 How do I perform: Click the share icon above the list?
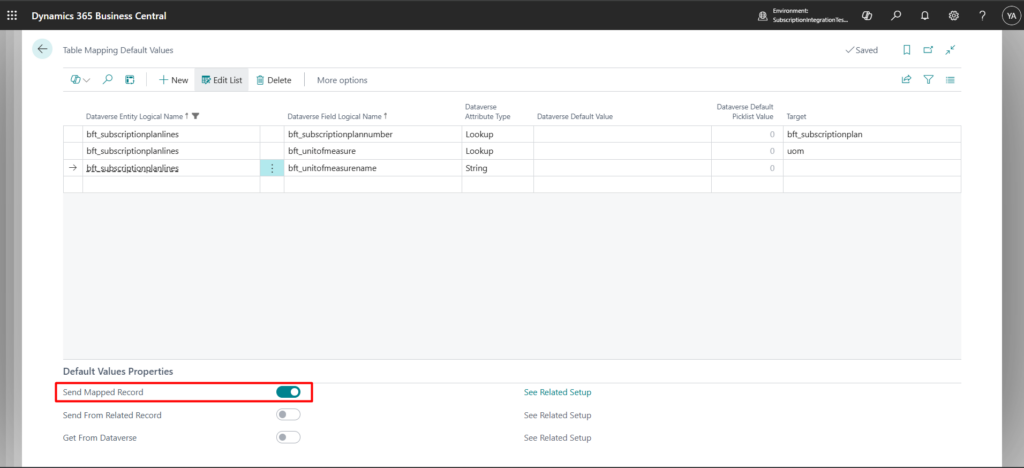point(906,80)
